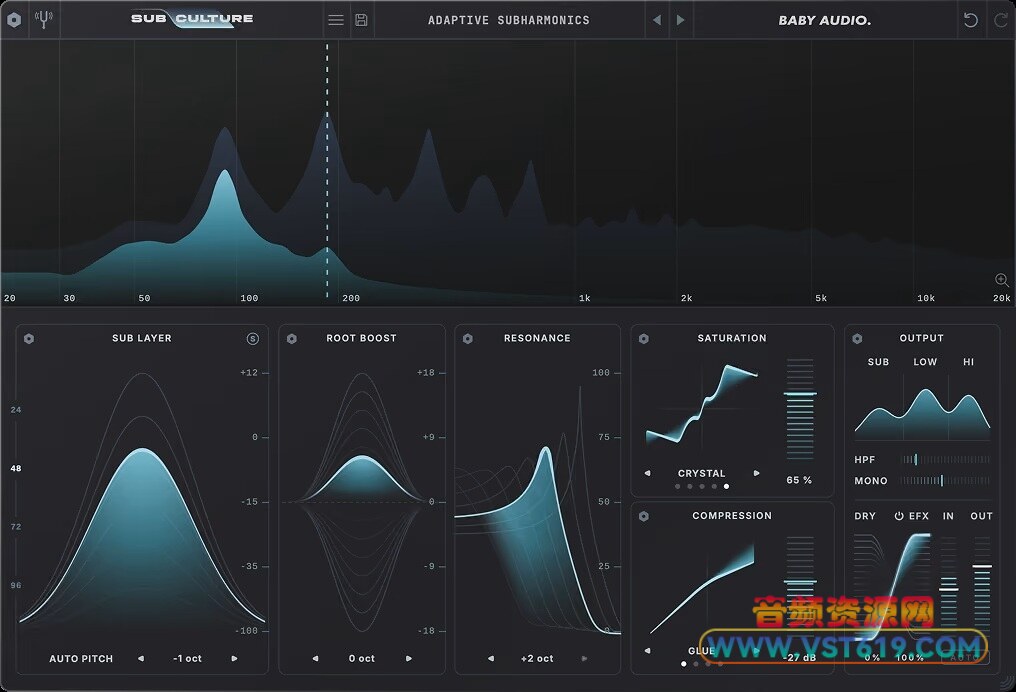
Task: Click the OUT level meter slider
Action: pyautogui.click(x=982, y=586)
